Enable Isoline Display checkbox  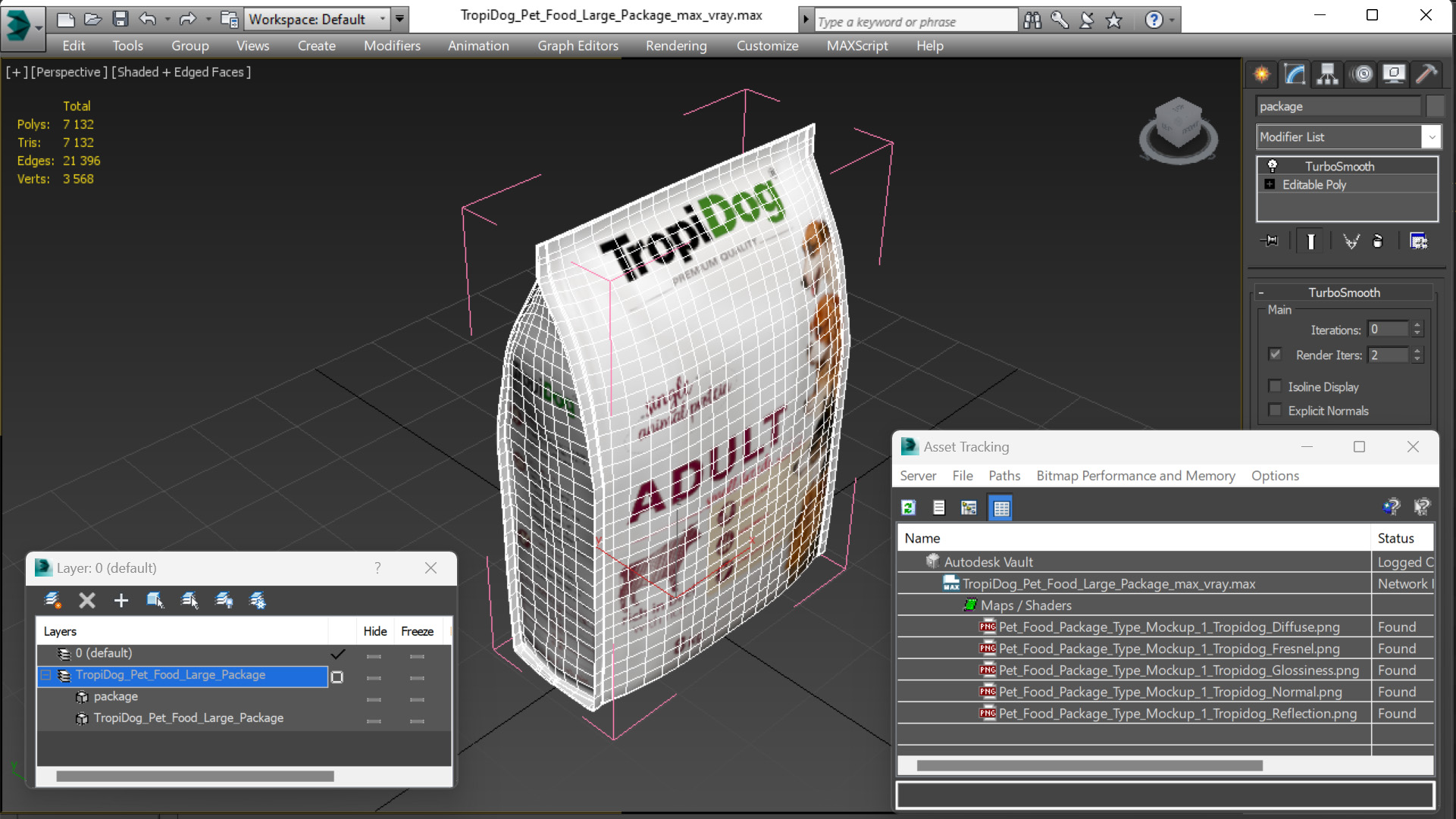1275,386
